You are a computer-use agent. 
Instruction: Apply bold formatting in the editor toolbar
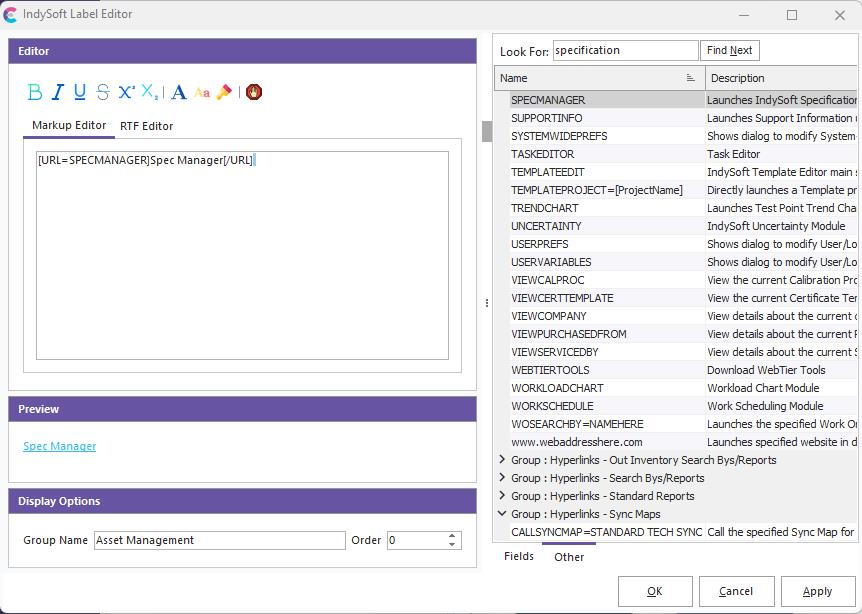35,92
